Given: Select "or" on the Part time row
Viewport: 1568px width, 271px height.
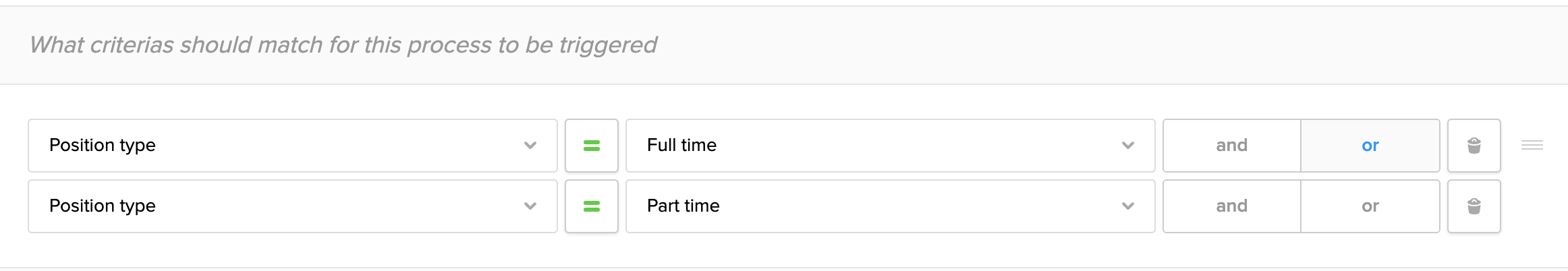Looking at the screenshot, I should click(1370, 206).
